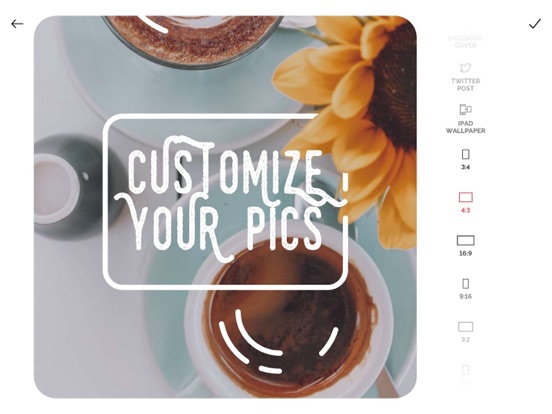Select the red 4:3 ratio icon

click(x=465, y=197)
